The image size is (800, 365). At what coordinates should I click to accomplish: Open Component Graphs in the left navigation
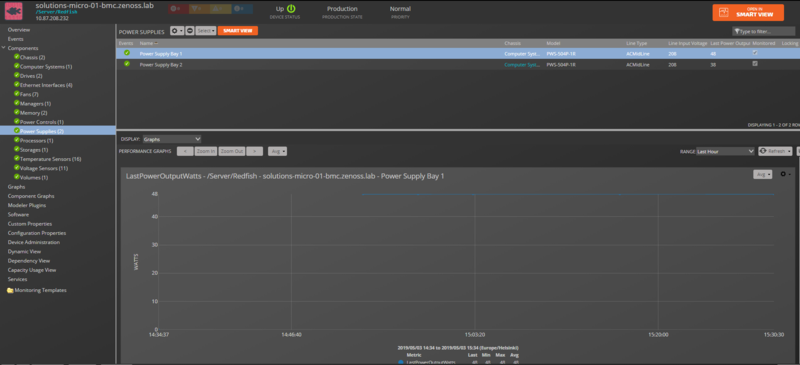pos(31,196)
